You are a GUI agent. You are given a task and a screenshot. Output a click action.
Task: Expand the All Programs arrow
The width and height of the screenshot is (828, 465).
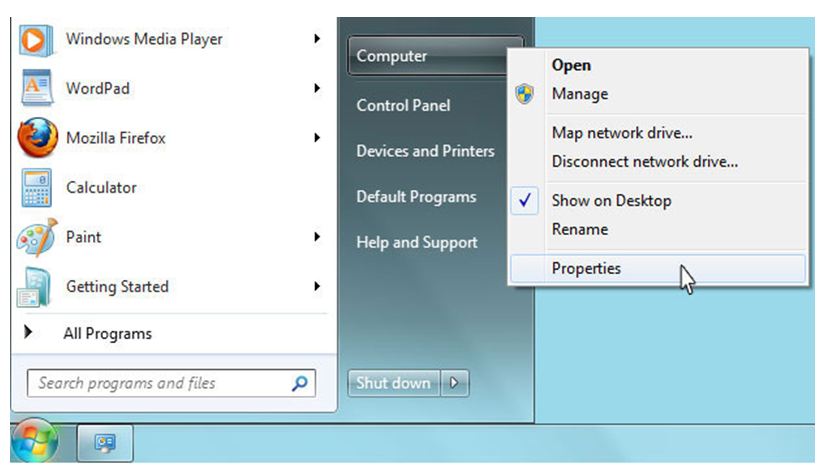(x=28, y=332)
